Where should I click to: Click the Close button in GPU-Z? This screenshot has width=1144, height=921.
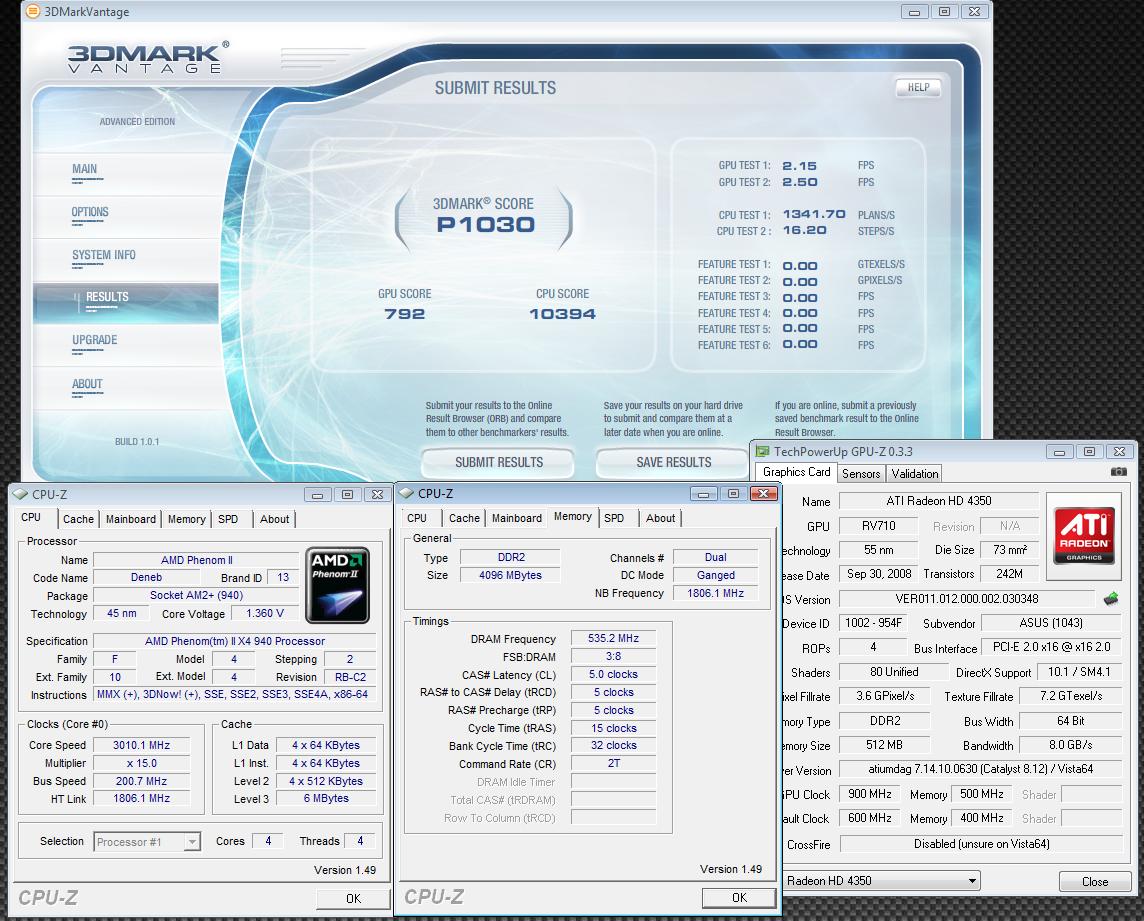(x=1094, y=882)
